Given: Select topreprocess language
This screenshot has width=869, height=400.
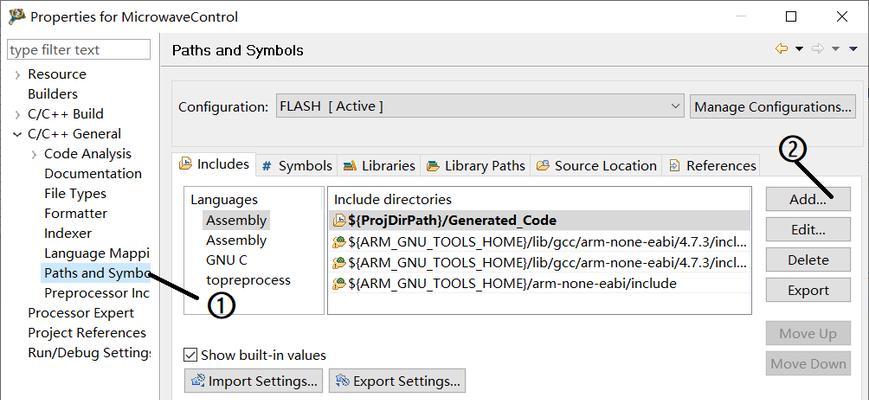Looking at the screenshot, I should pos(248,280).
